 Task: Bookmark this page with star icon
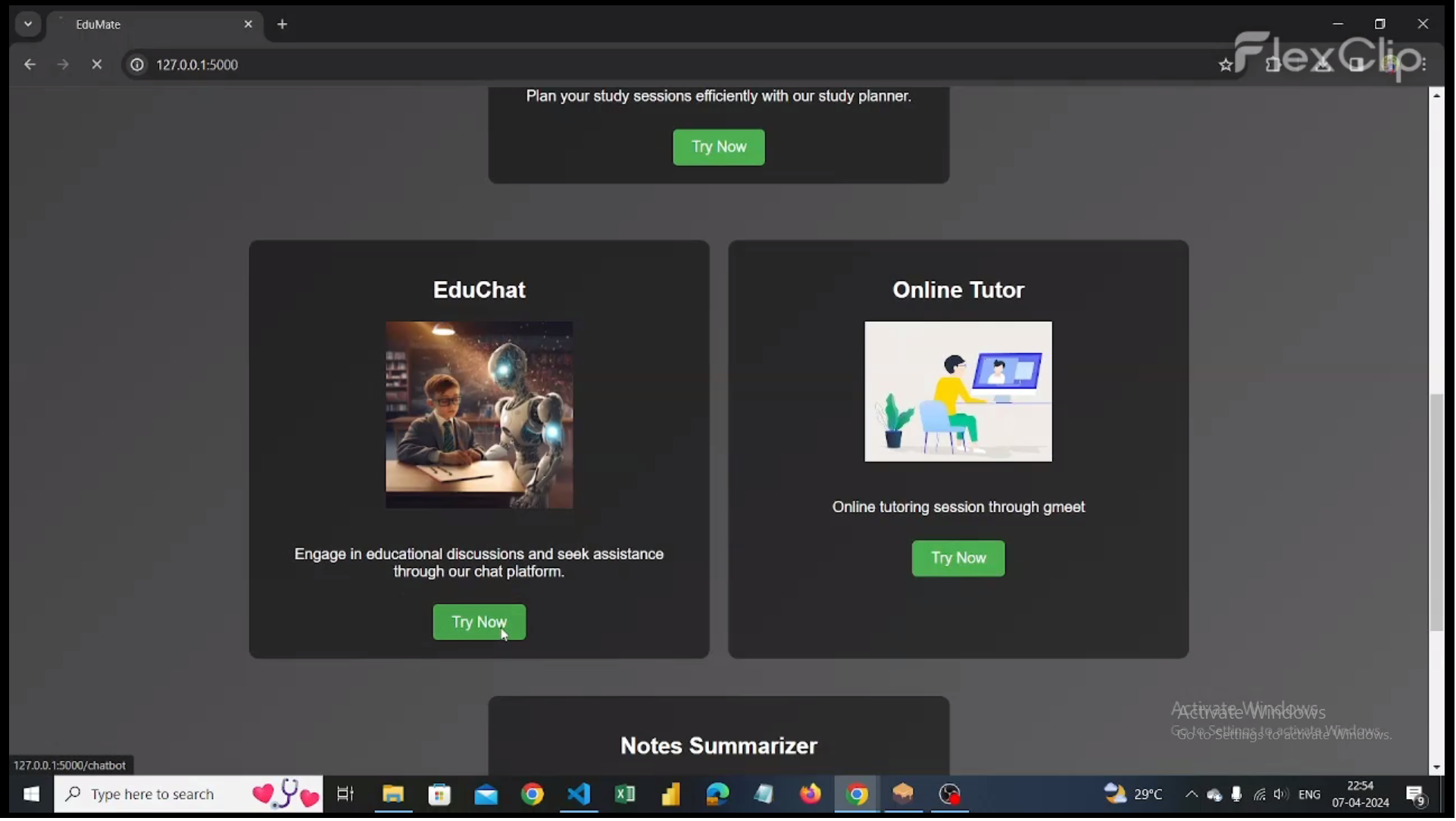(x=1226, y=65)
